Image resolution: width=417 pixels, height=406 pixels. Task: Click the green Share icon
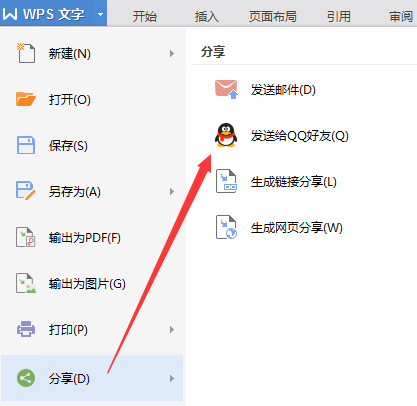click(x=26, y=378)
